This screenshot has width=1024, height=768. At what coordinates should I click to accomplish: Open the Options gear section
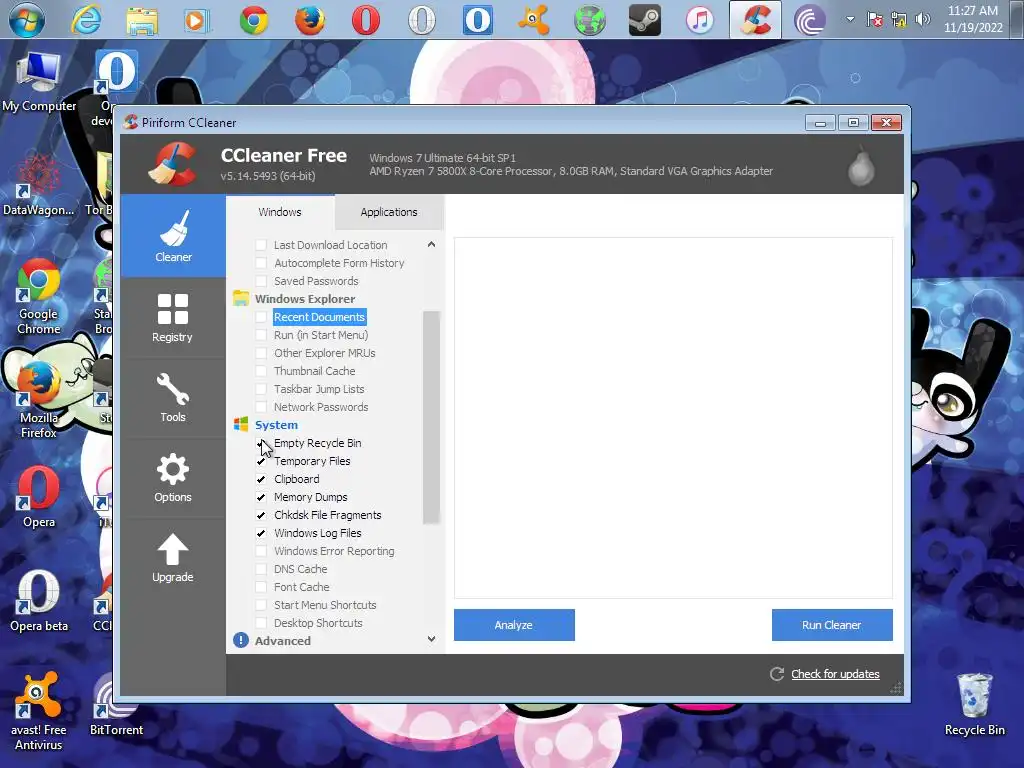pos(172,477)
